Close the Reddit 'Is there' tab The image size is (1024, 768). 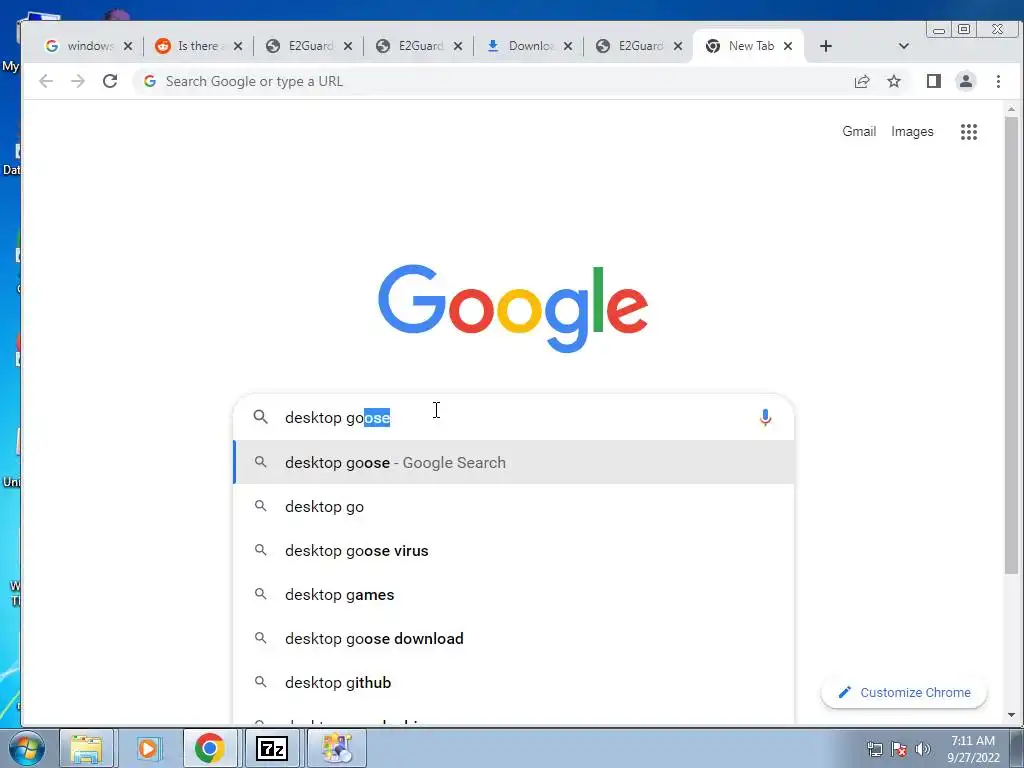coord(238,46)
